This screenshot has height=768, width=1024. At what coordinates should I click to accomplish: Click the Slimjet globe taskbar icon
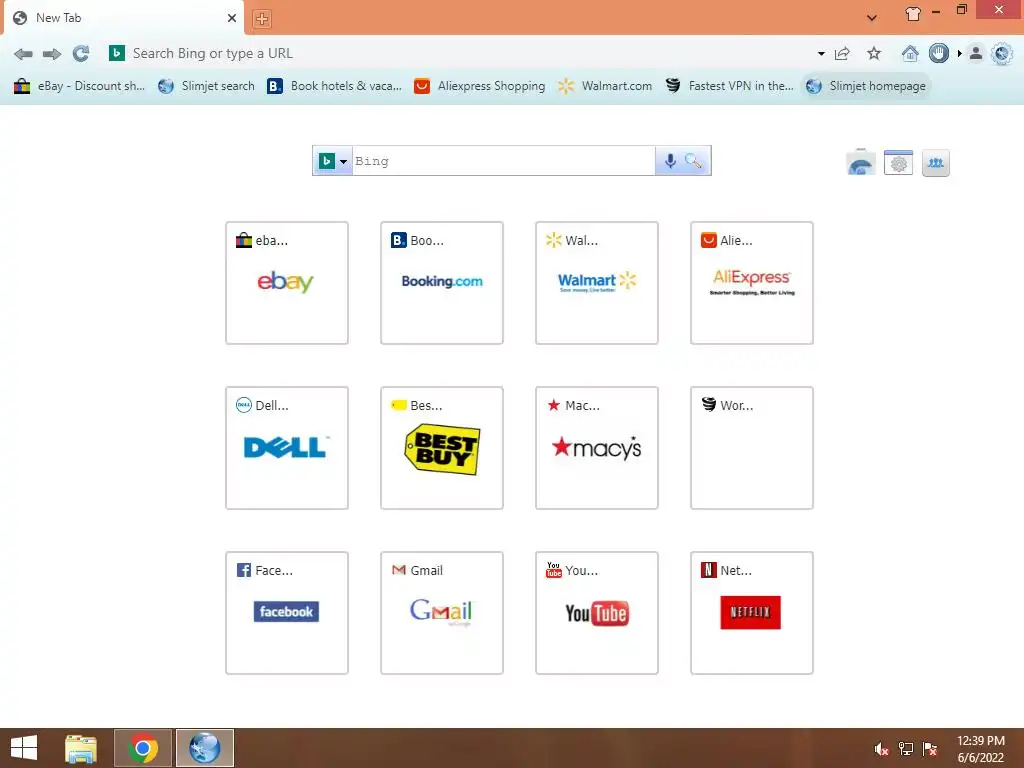(x=204, y=748)
